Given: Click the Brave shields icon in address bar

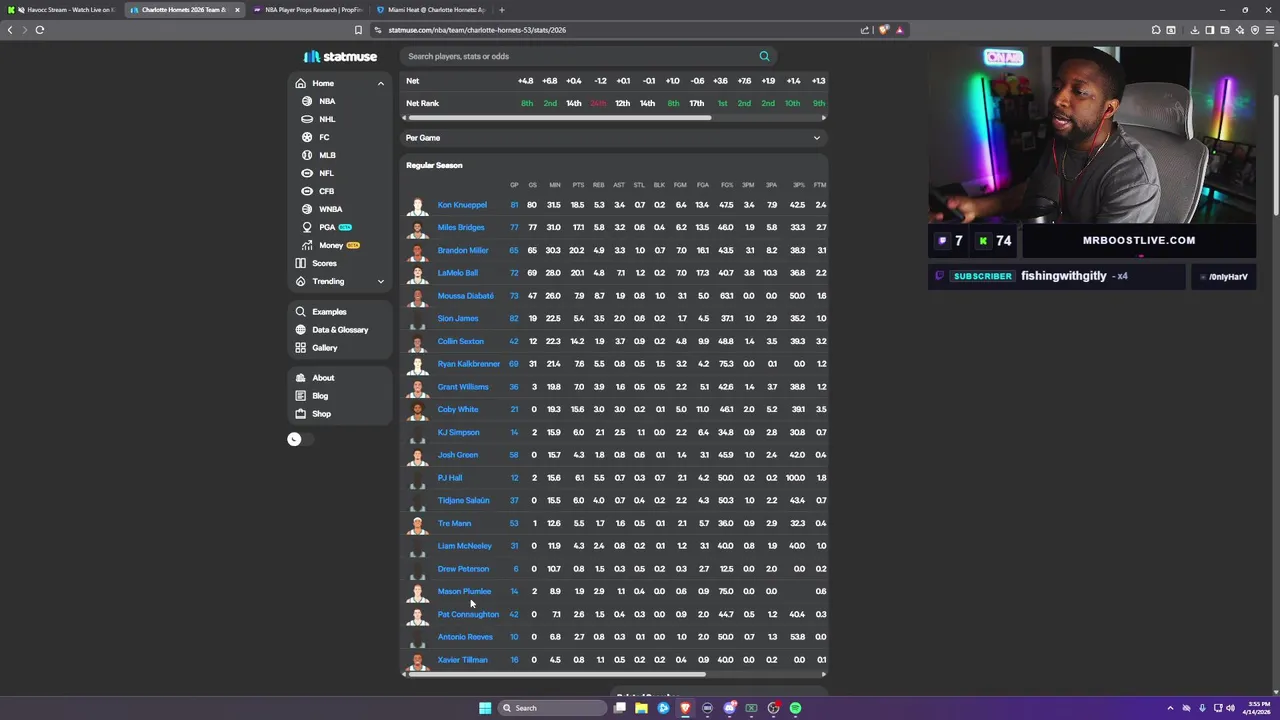Looking at the screenshot, I should tap(883, 30).
